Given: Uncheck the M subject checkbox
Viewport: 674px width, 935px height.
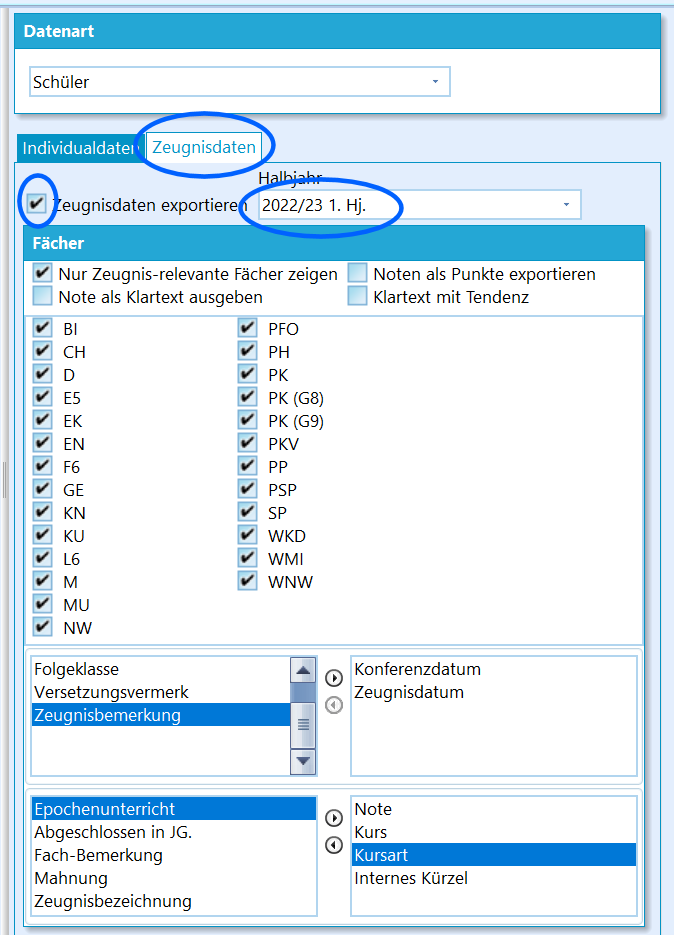Looking at the screenshot, I should (42, 581).
